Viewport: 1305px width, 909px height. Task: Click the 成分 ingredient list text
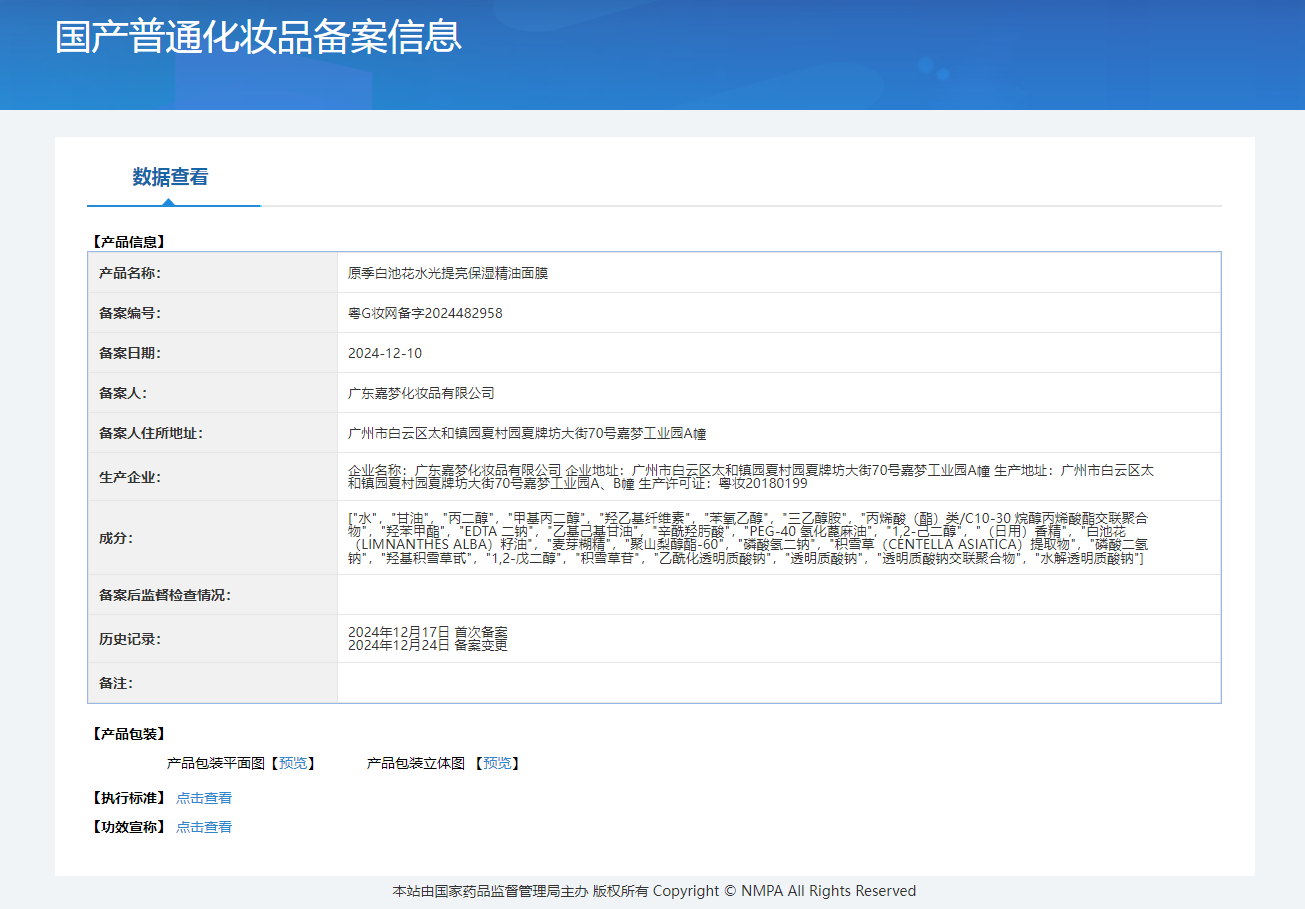click(750, 538)
